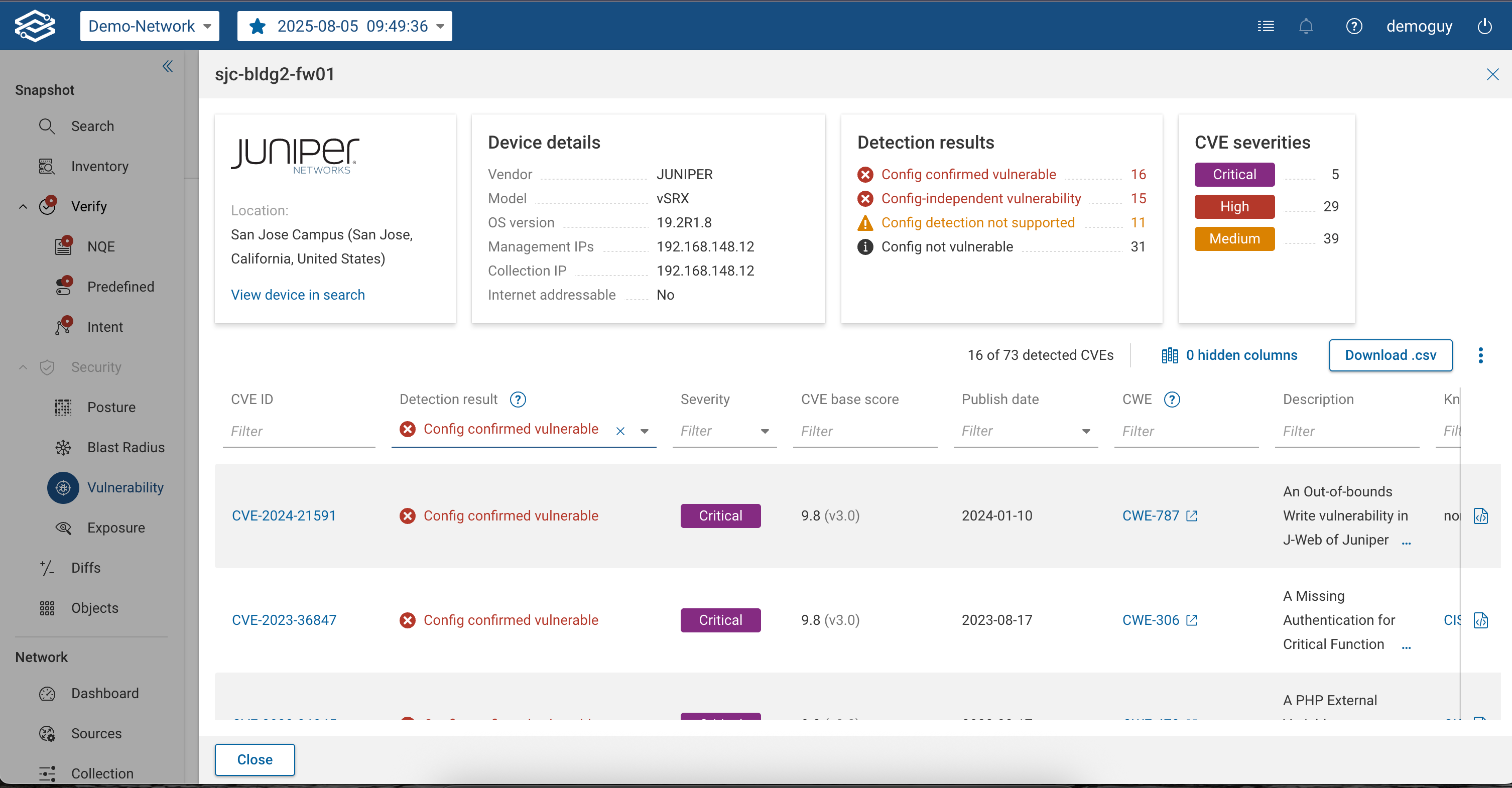This screenshot has height=788, width=1512.
Task: Open the Exposure sidebar item
Action: tap(115, 528)
